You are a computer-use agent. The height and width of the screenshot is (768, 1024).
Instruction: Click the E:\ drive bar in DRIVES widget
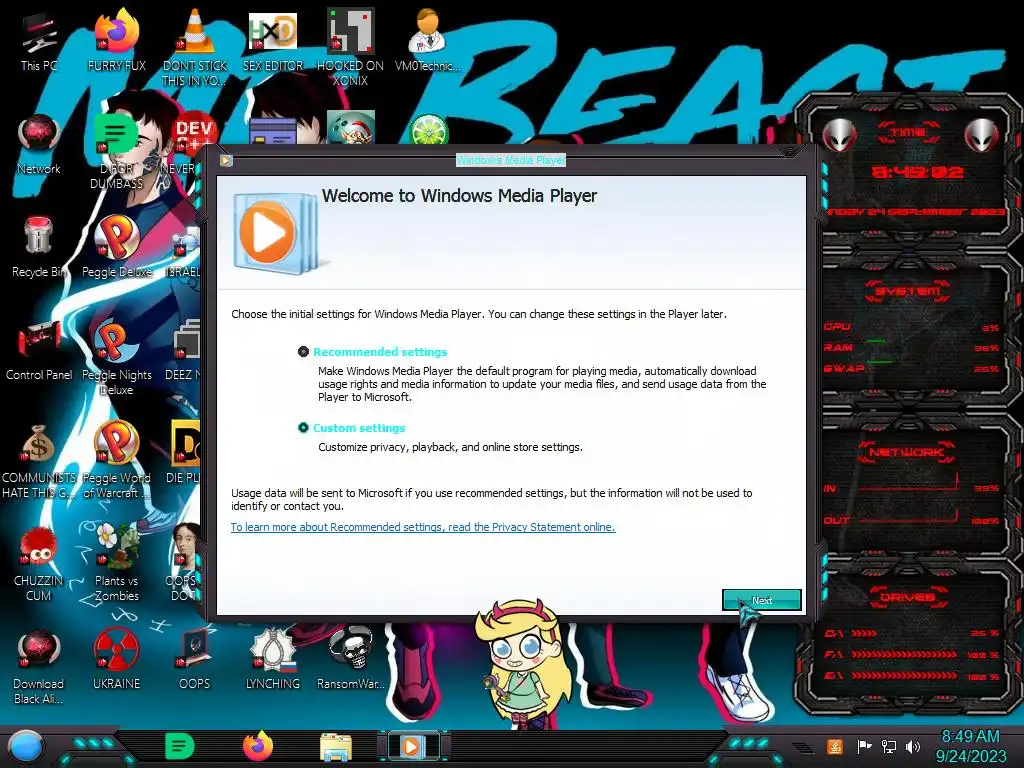(912, 676)
